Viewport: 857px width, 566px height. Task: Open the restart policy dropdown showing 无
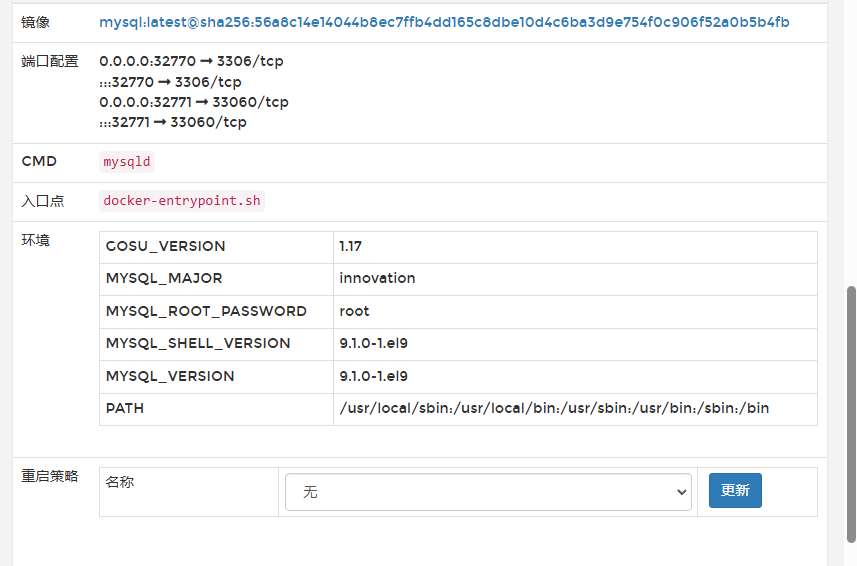488,492
